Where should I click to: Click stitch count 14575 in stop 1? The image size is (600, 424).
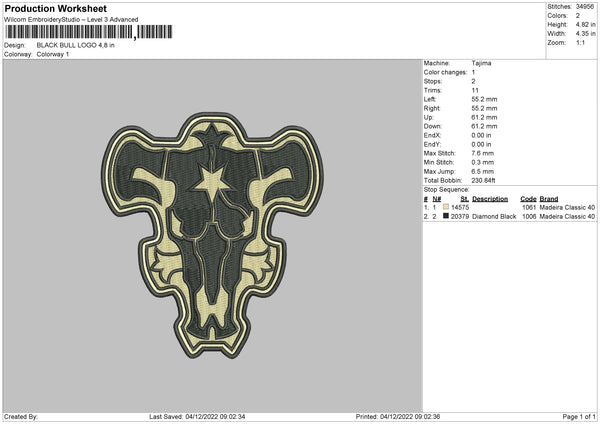click(460, 207)
